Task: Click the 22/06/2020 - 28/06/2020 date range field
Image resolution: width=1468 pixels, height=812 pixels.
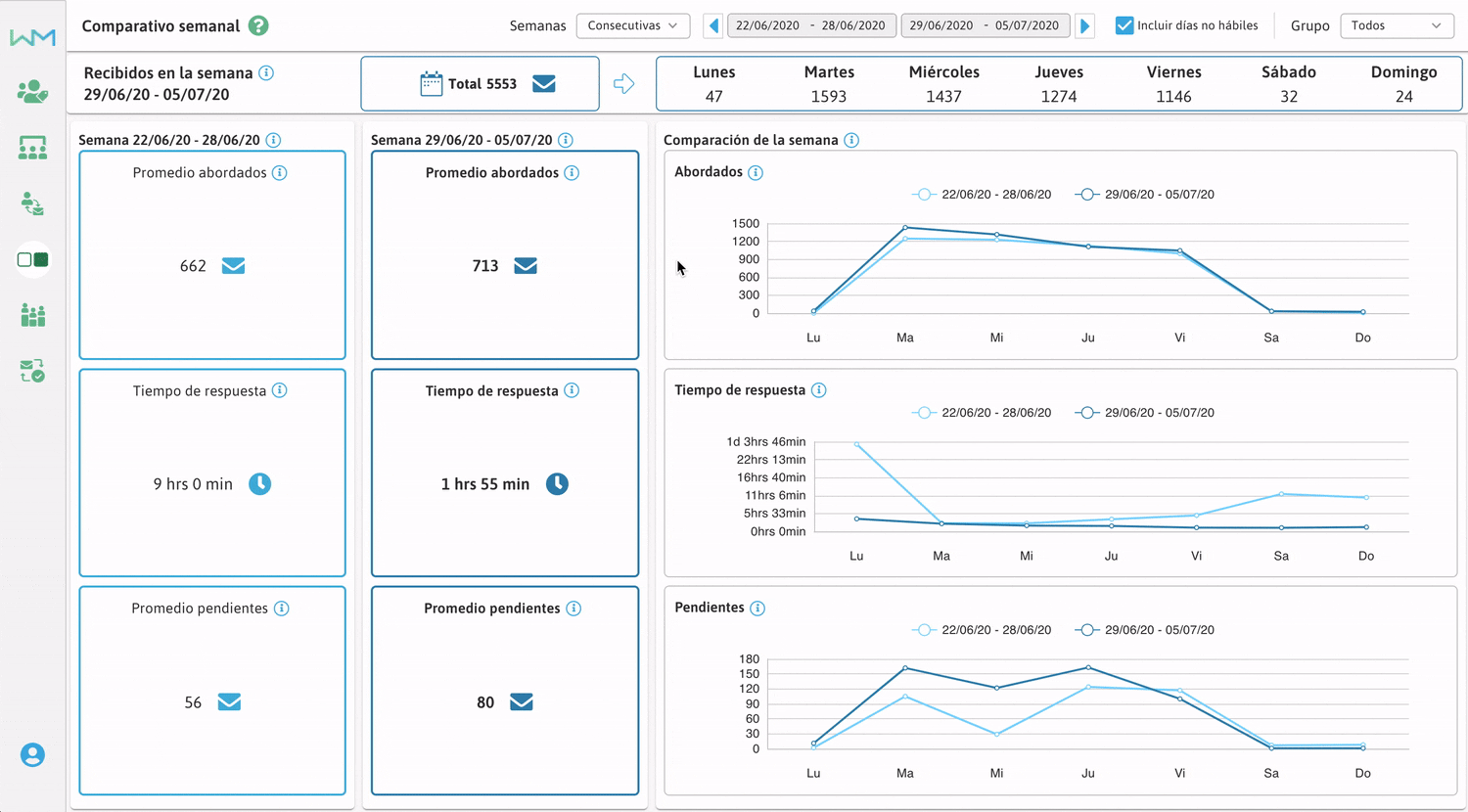Action: pyautogui.click(x=810, y=25)
